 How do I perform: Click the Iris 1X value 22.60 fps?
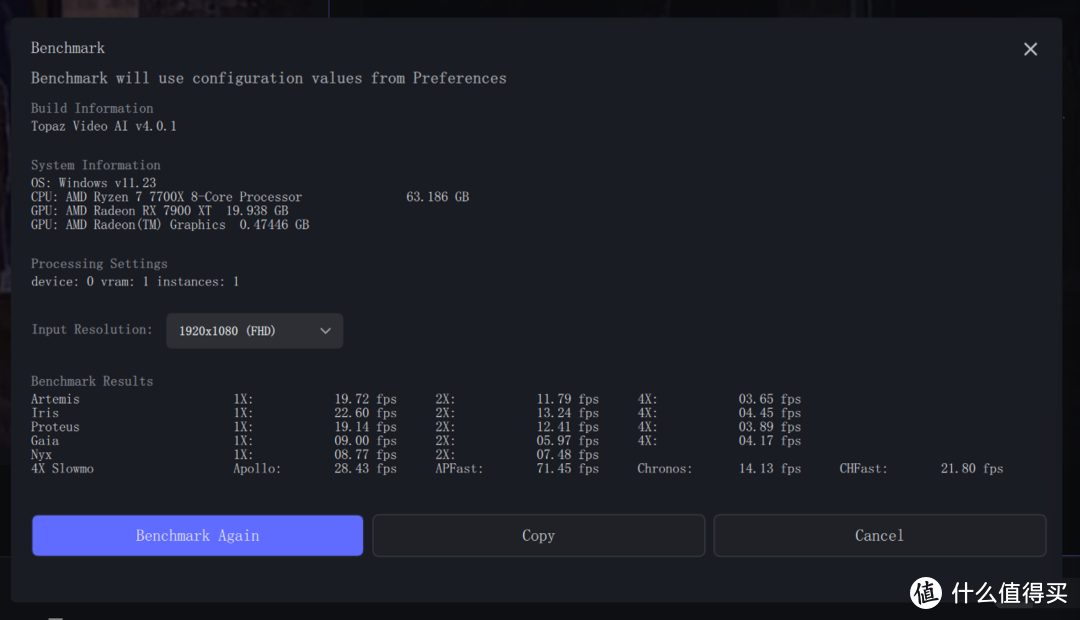click(x=366, y=413)
